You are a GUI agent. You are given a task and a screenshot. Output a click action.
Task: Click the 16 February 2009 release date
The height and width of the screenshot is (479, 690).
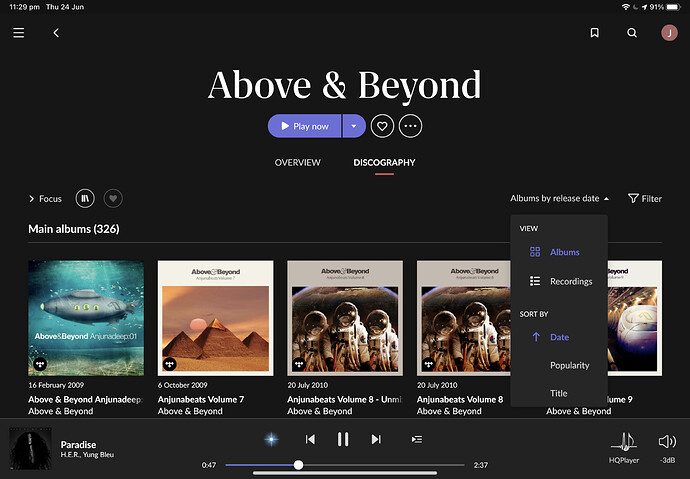click(56, 385)
